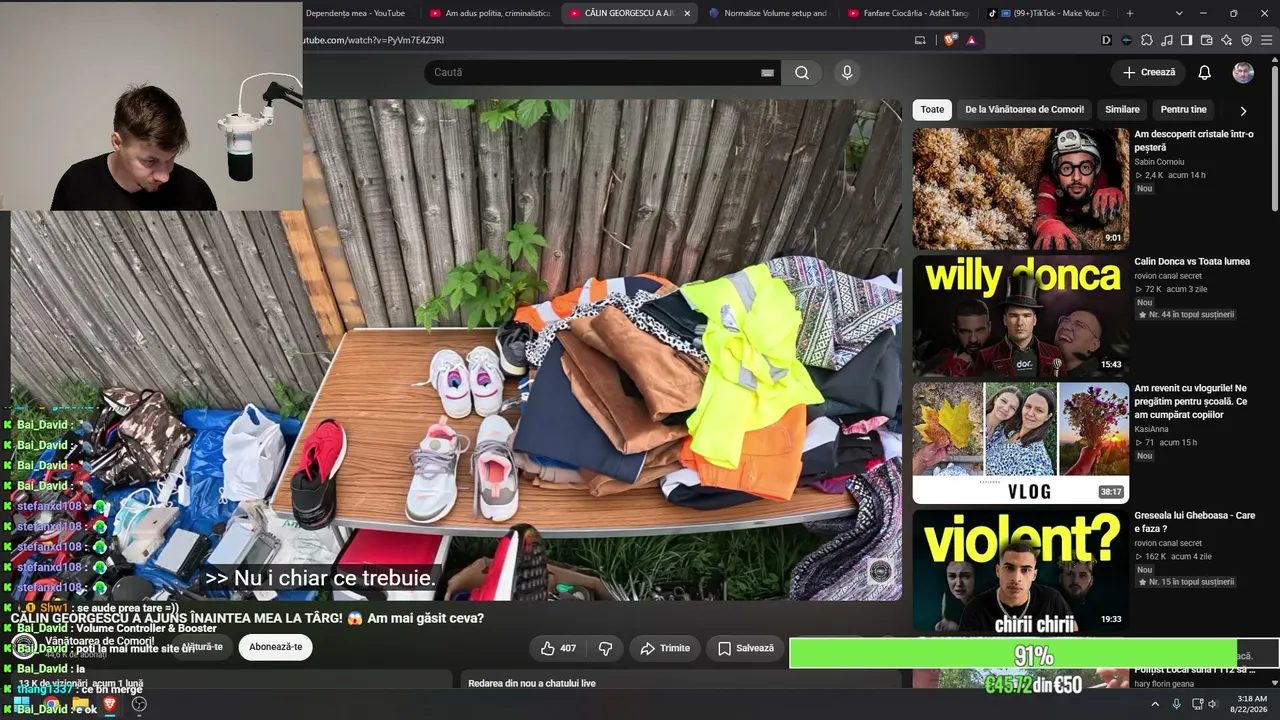This screenshot has height=720, width=1280.
Task: Click the Brave Rewards triangle icon
Action: (971, 40)
